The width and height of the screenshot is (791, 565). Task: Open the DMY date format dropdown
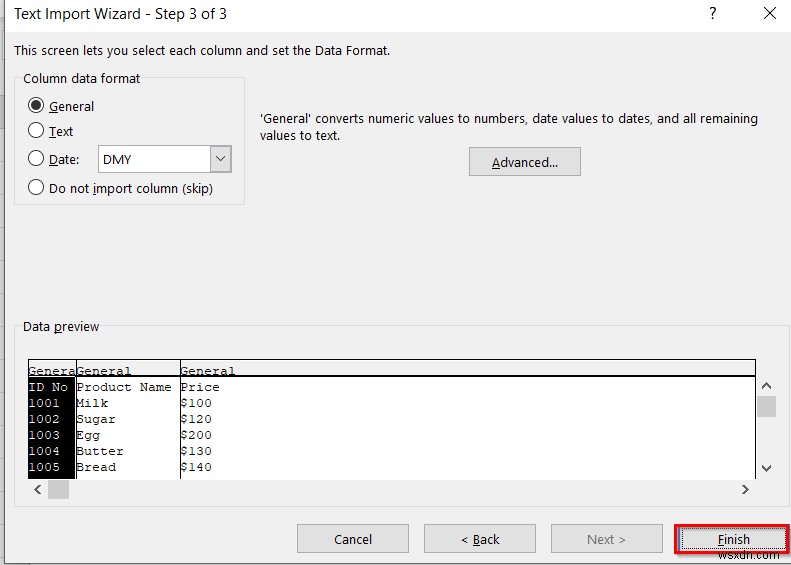(220, 159)
